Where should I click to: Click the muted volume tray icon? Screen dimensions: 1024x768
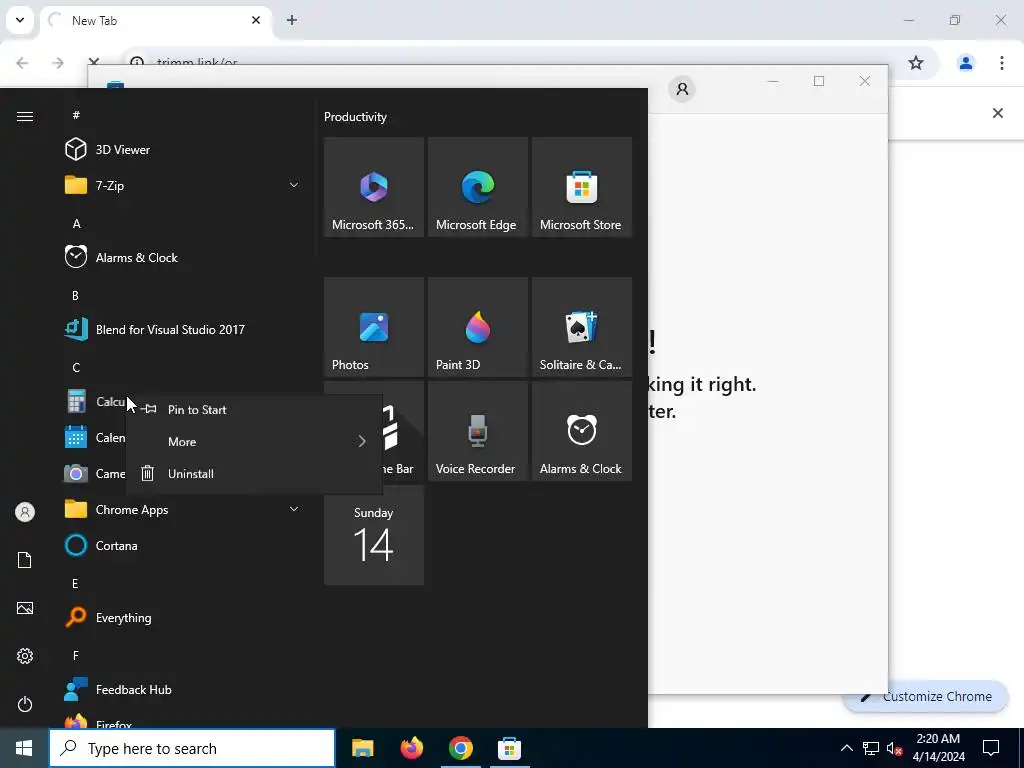pyautogui.click(x=895, y=748)
